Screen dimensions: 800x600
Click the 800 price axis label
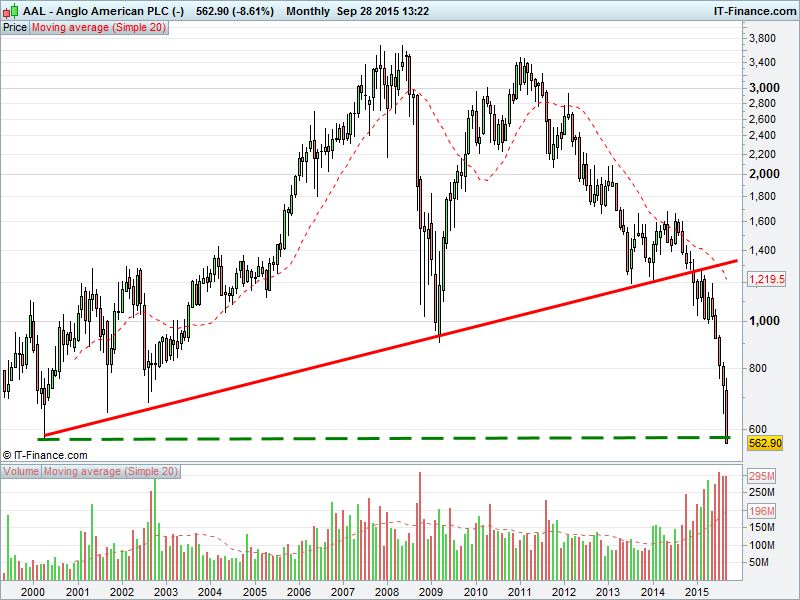tap(758, 368)
